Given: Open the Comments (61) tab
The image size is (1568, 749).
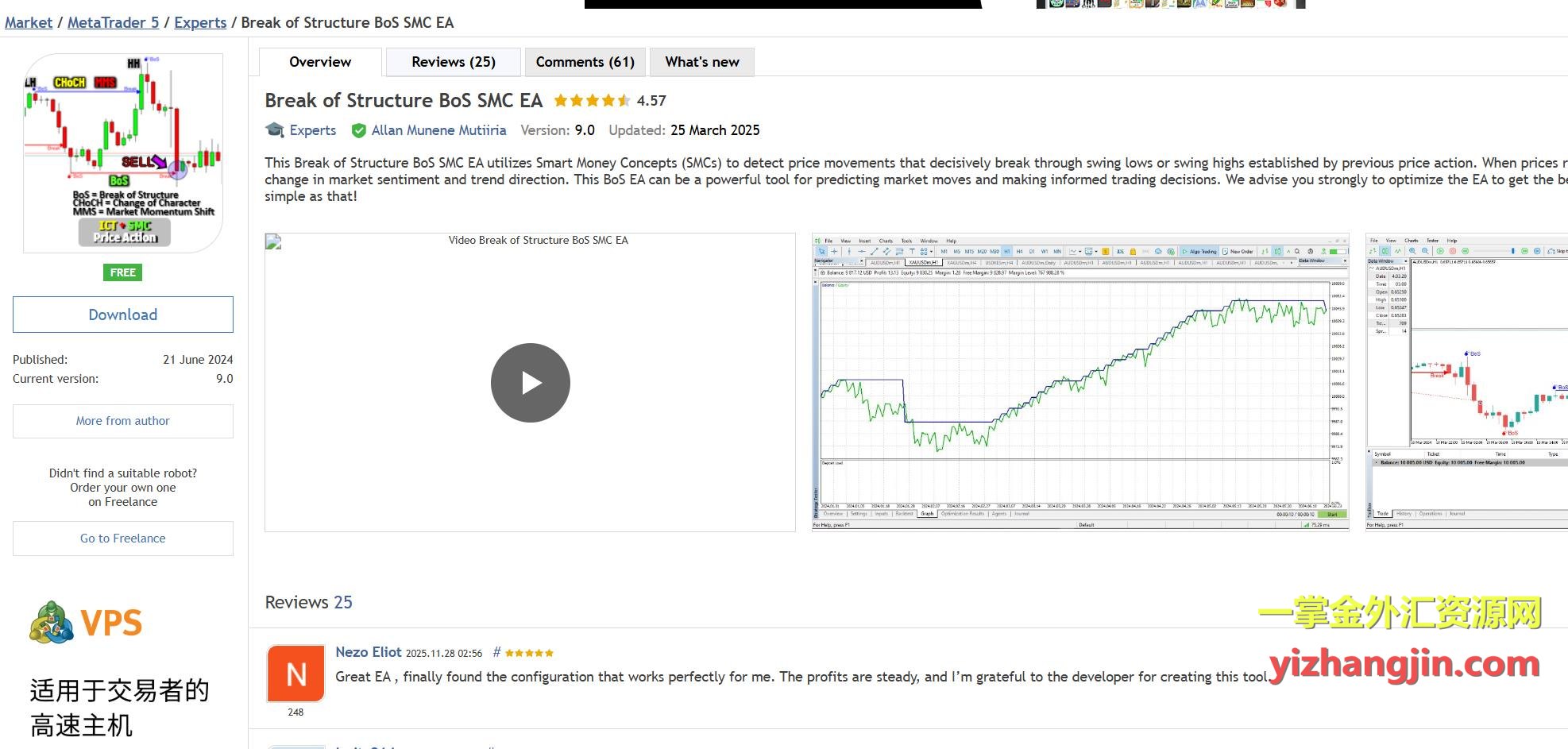Looking at the screenshot, I should (x=585, y=62).
